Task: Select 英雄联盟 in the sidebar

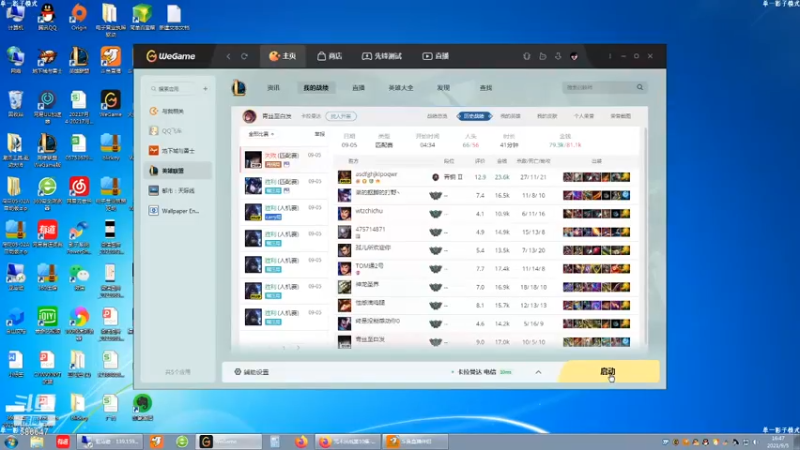Action: pyautogui.click(x=178, y=170)
